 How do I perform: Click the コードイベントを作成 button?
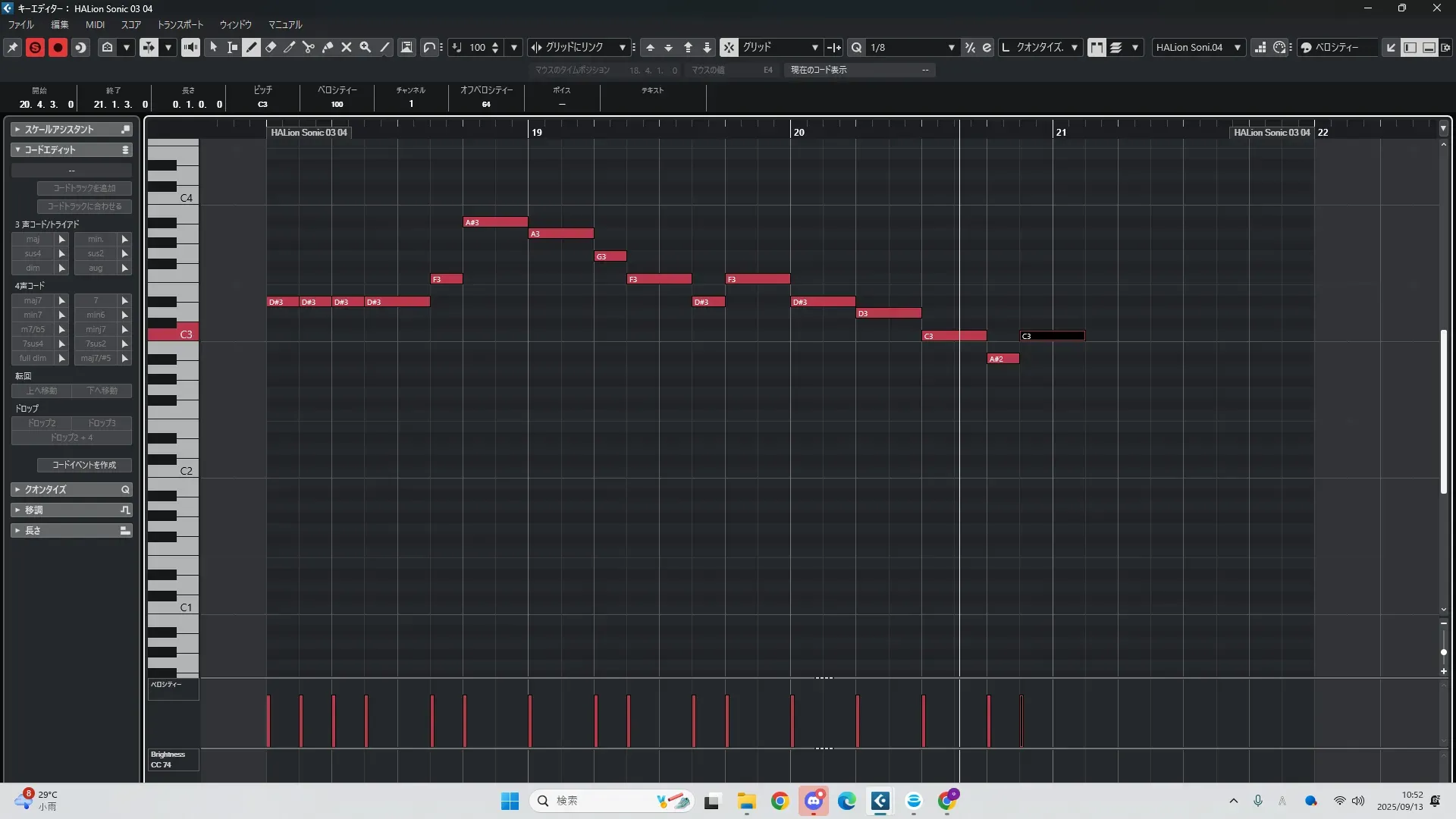click(x=84, y=465)
